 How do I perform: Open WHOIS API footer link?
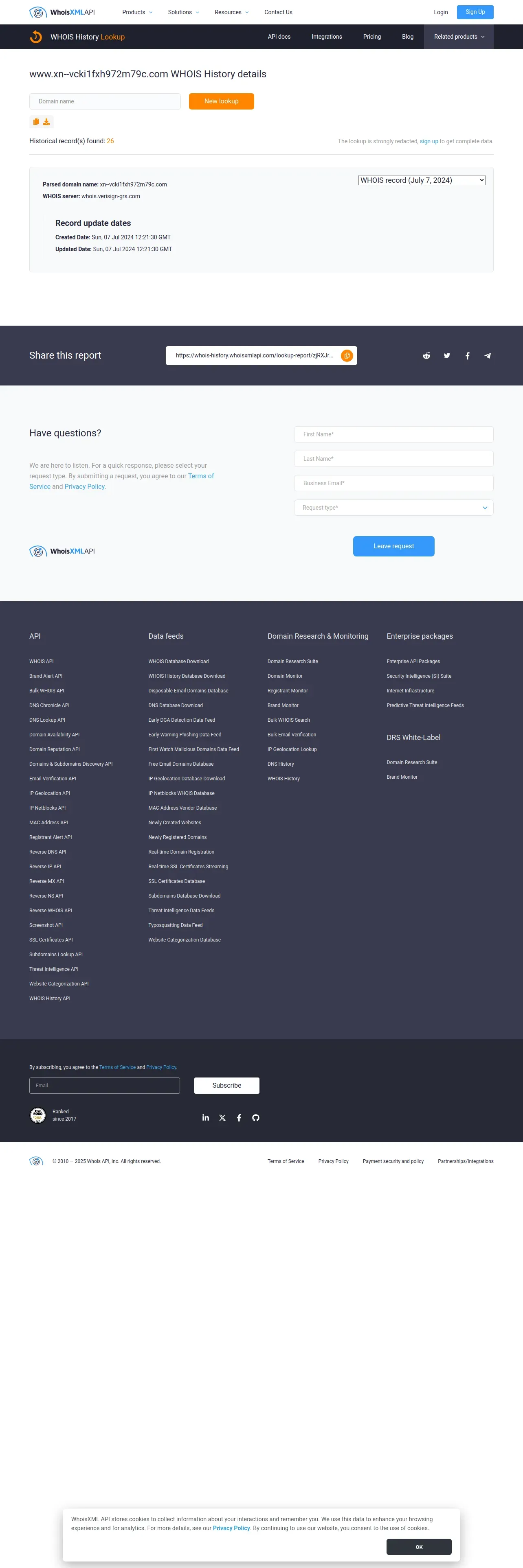42,661
